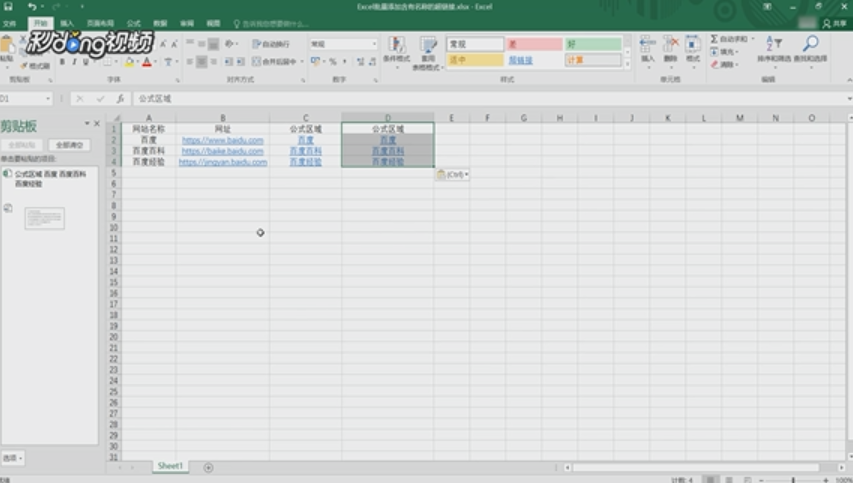This screenshot has width=853, height=483.
Task: Expand the formula bar
Action: [849, 98]
